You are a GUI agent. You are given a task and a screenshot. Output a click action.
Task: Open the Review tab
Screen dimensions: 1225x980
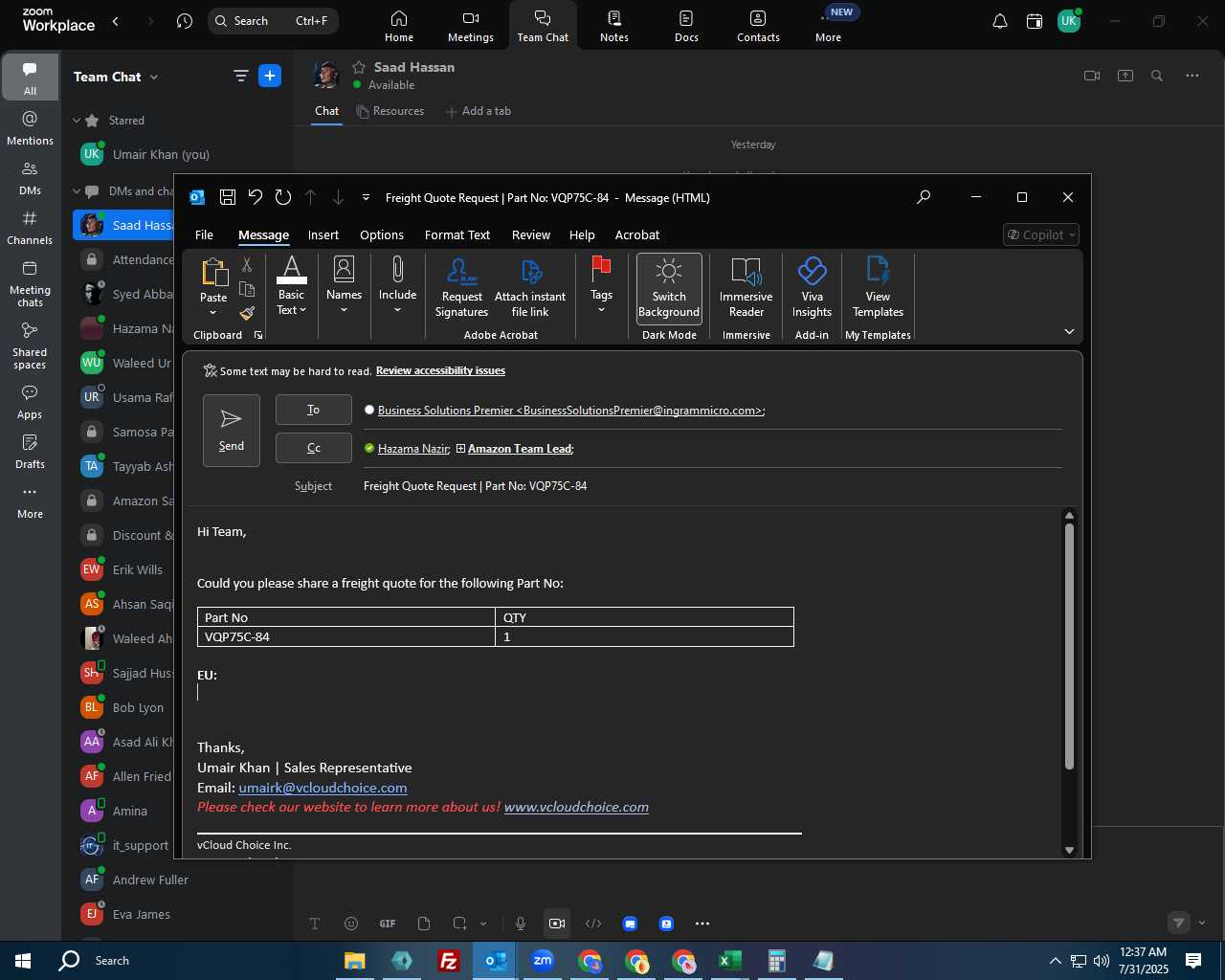531,234
